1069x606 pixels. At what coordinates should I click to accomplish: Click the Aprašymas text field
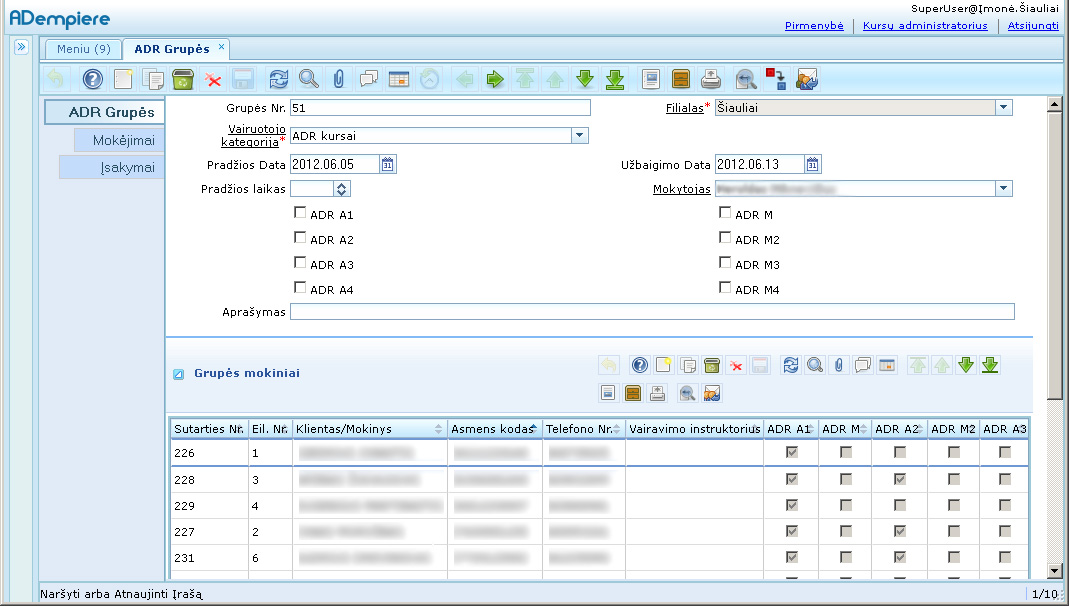point(652,312)
